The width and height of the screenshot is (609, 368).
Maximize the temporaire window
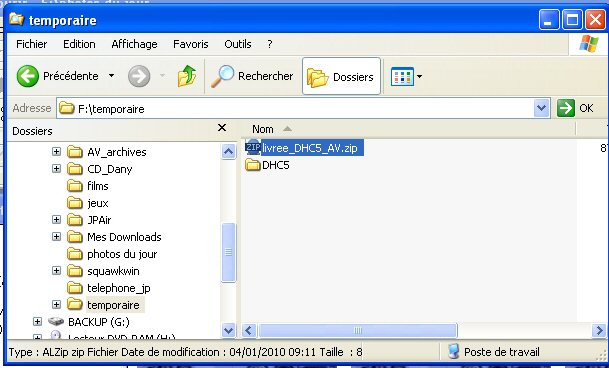(572, 19)
